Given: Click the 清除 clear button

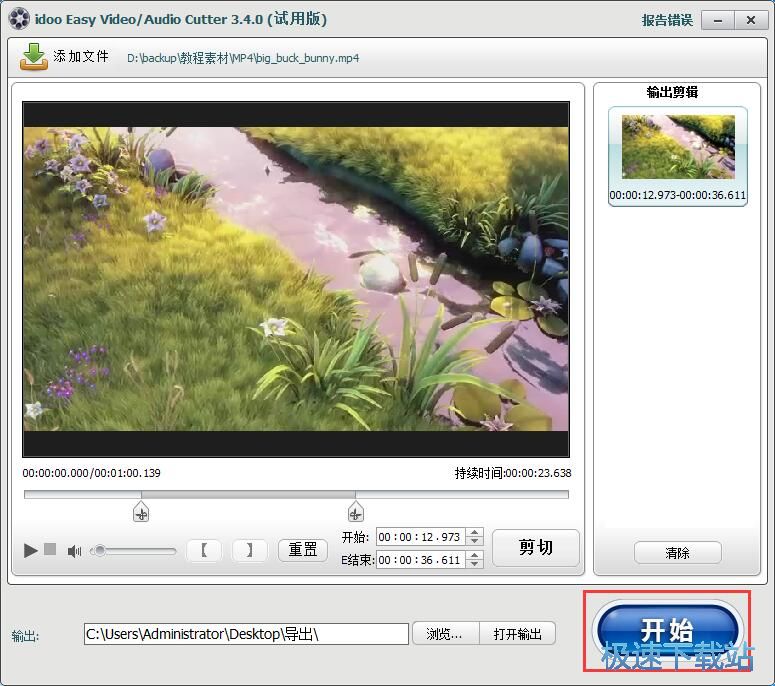Looking at the screenshot, I should coord(677,553).
